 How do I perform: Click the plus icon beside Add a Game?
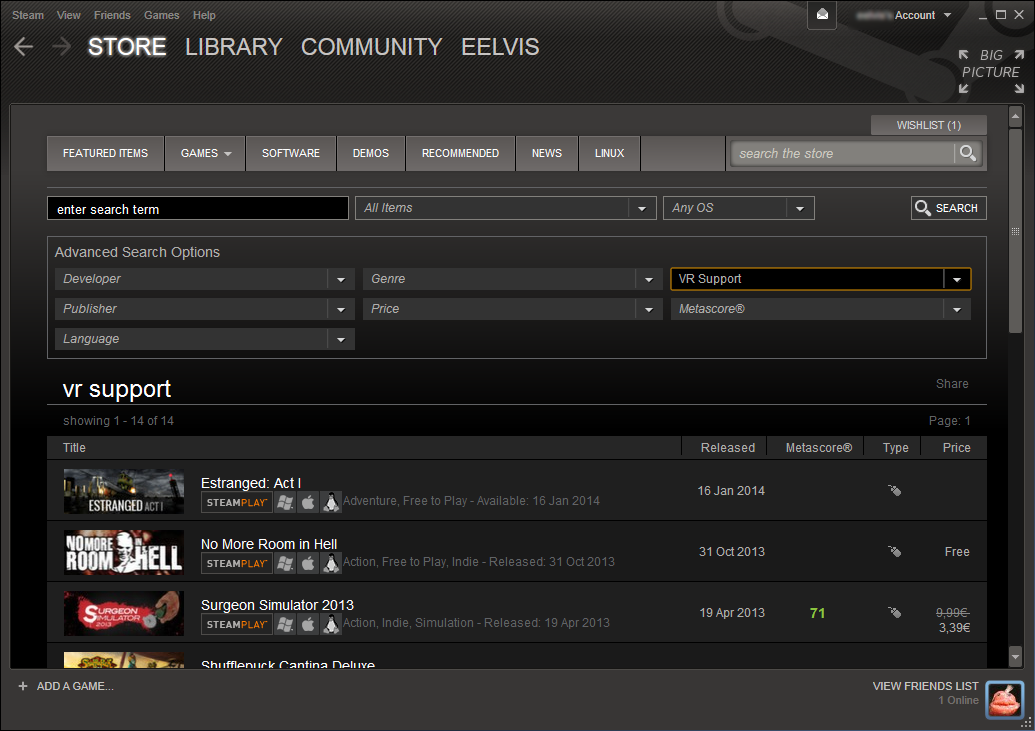[23, 686]
